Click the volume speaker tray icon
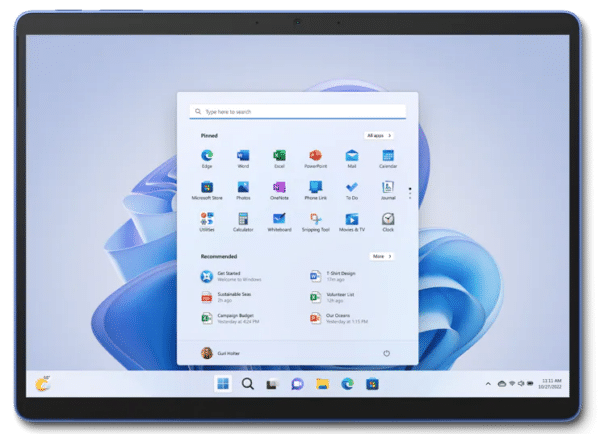600x434 pixels. click(521, 383)
